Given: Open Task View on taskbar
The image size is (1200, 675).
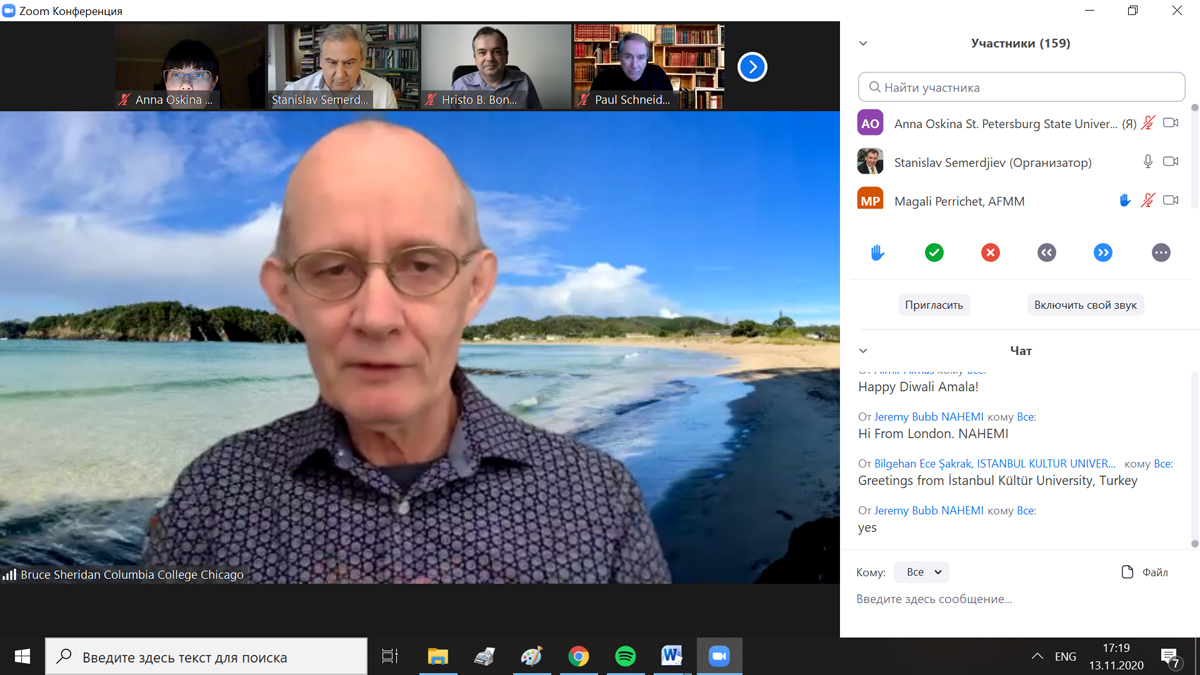Looking at the screenshot, I should [390, 656].
